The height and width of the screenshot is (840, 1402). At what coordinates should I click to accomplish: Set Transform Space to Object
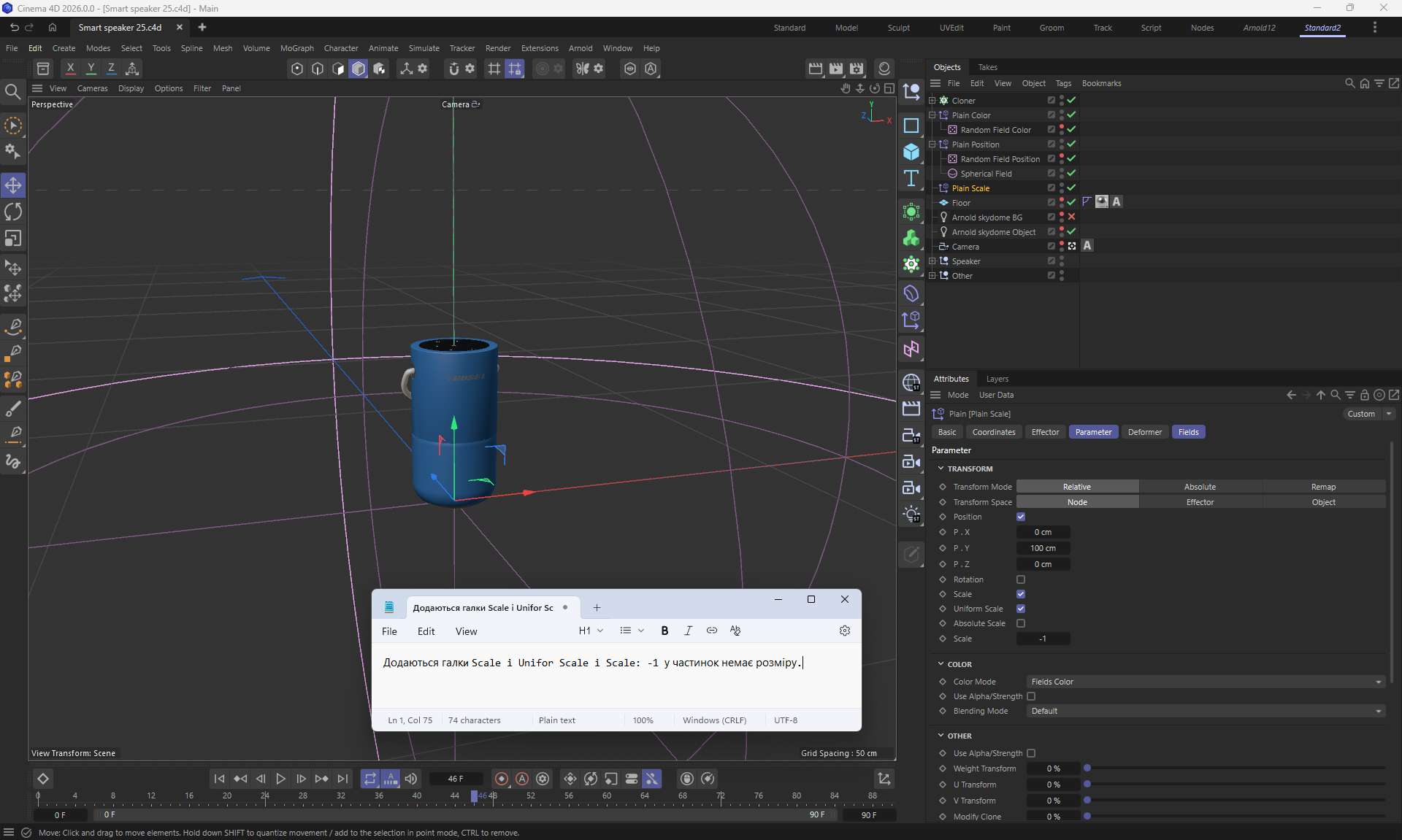(1323, 502)
